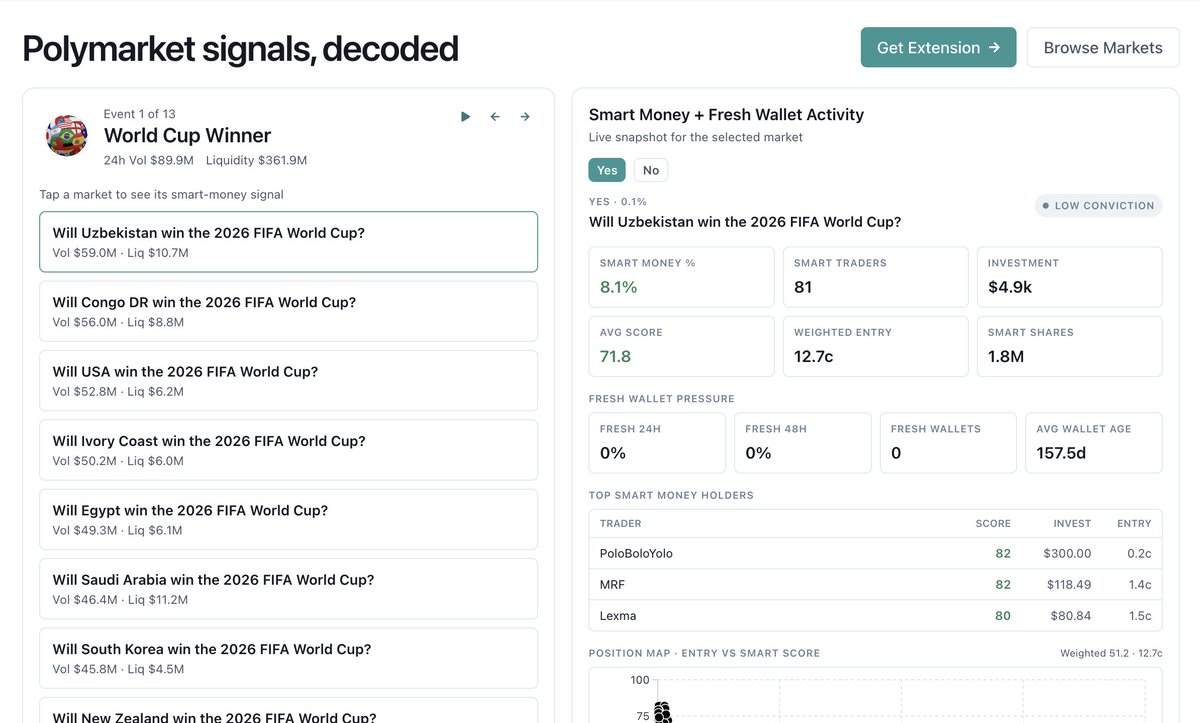The width and height of the screenshot is (1200, 723).
Task: Click the $118.49 invest value
Action: [1068, 584]
